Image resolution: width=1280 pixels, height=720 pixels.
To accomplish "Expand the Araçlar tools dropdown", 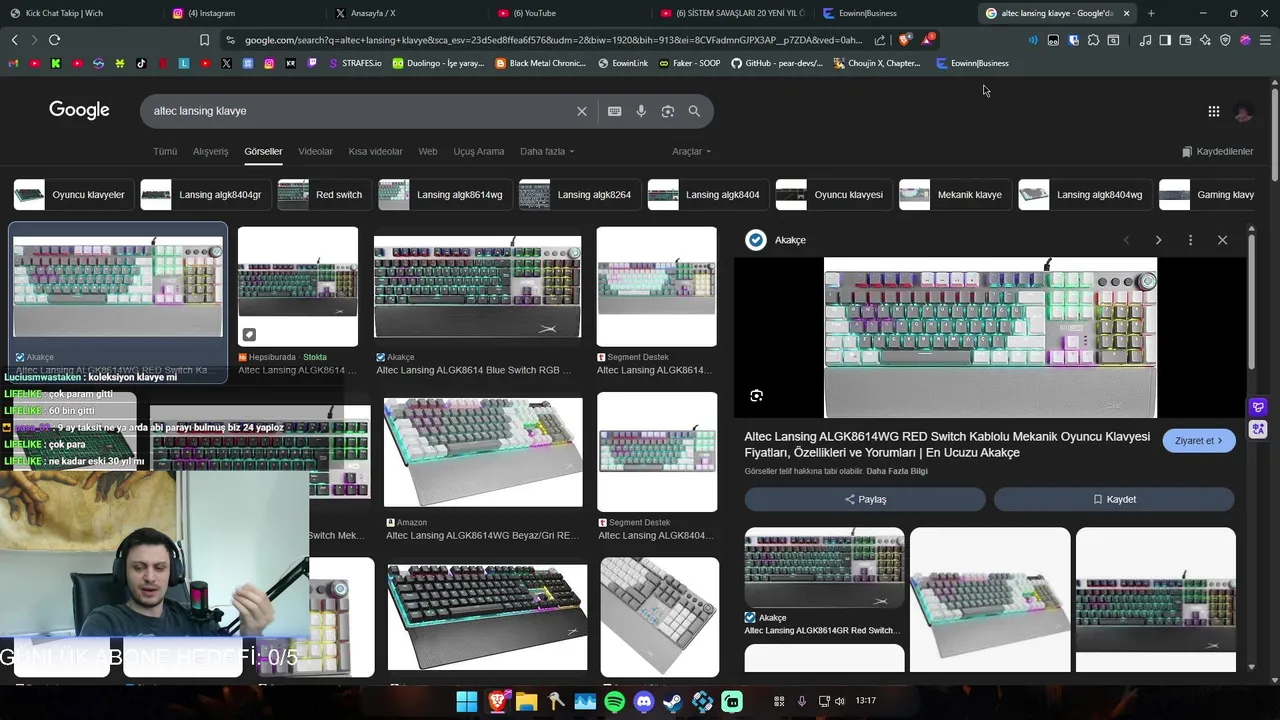I will tap(691, 151).
